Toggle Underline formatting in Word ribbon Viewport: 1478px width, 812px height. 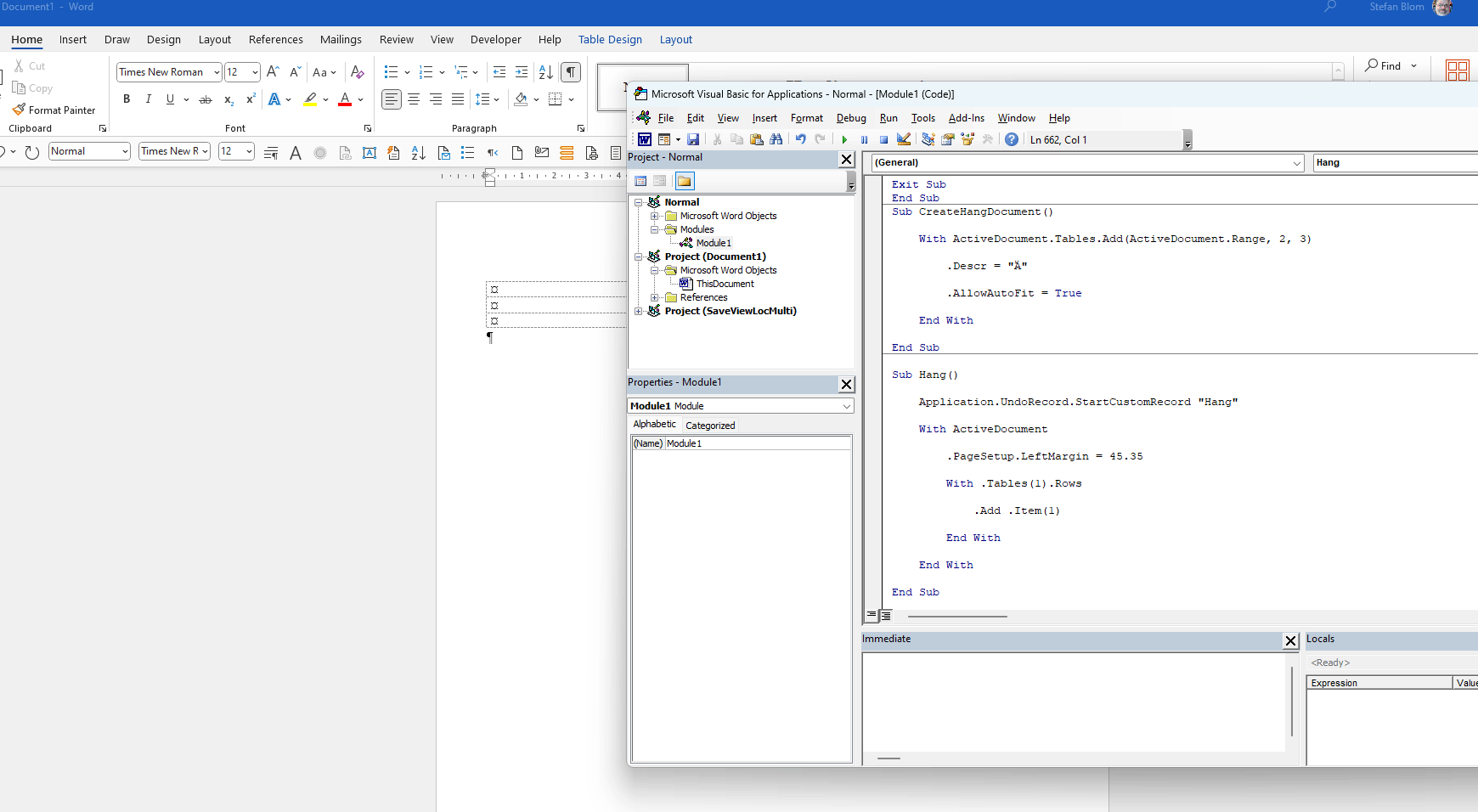[170, 99]
